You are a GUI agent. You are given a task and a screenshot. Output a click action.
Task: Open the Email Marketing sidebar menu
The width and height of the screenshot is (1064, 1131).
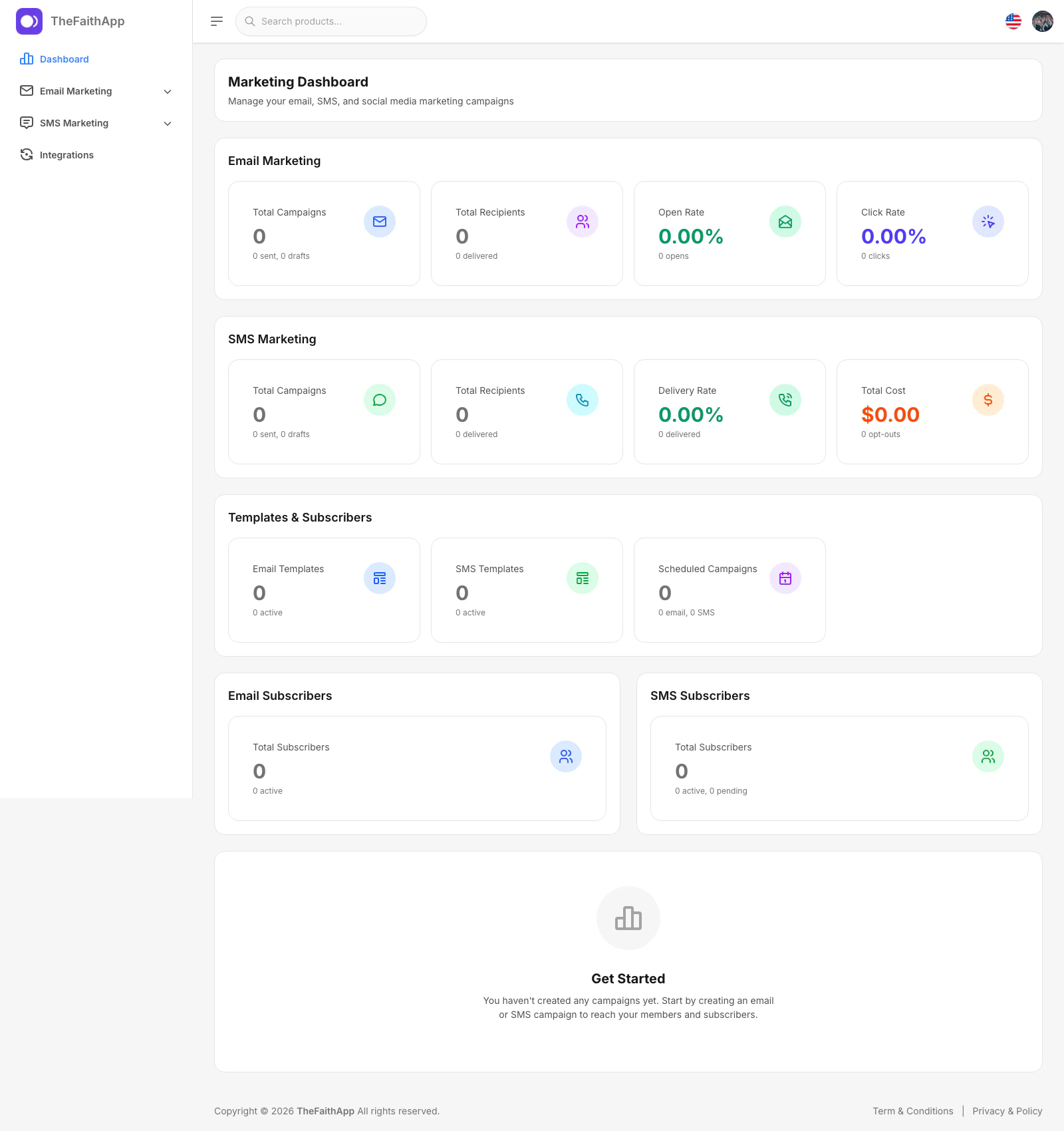[96, 91]
